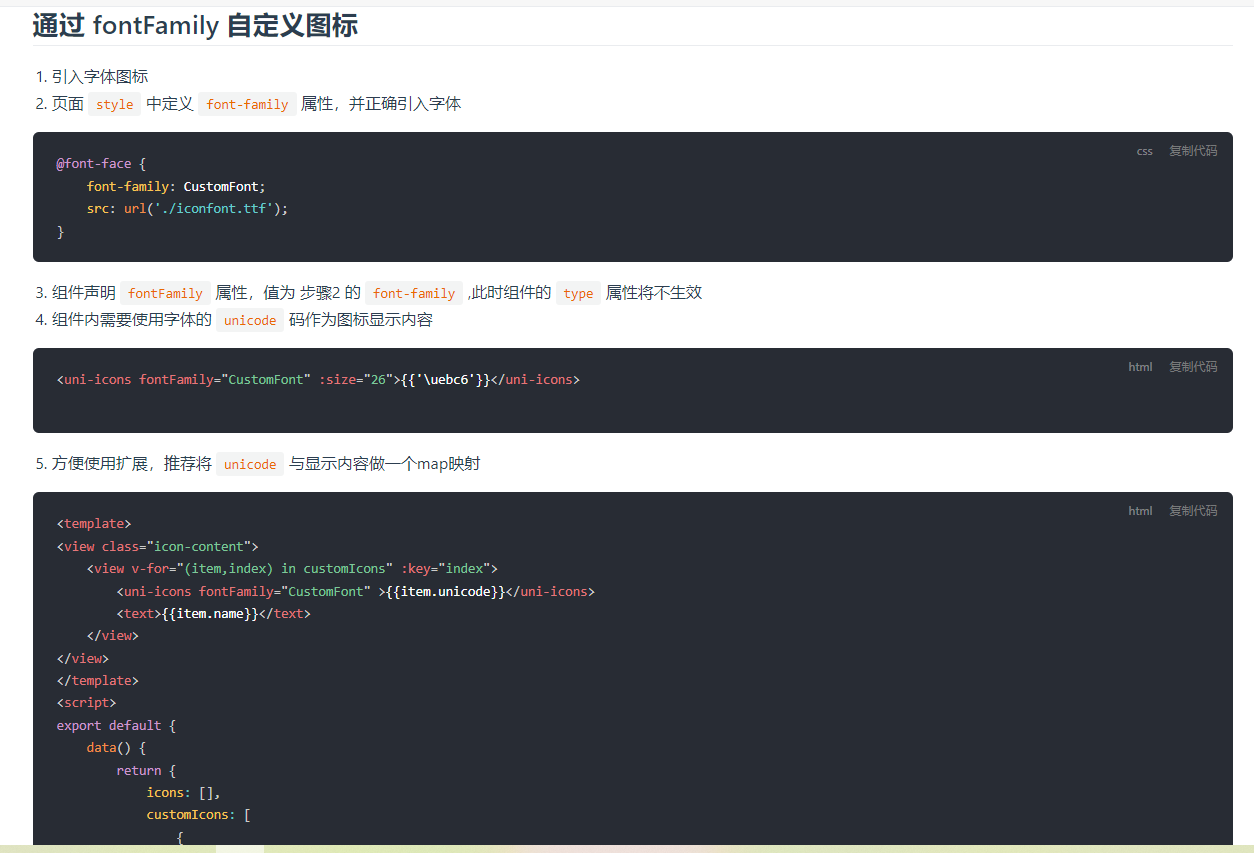Click inline code 'font-family' in step 3
The height and width of the screenshot is (853, 1254).
click(414, 293)
